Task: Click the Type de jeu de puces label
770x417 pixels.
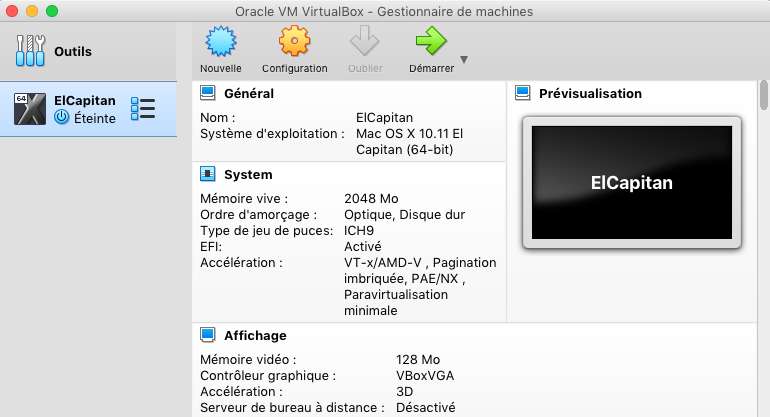Action: pyautogui.click(x=267, y=231)
